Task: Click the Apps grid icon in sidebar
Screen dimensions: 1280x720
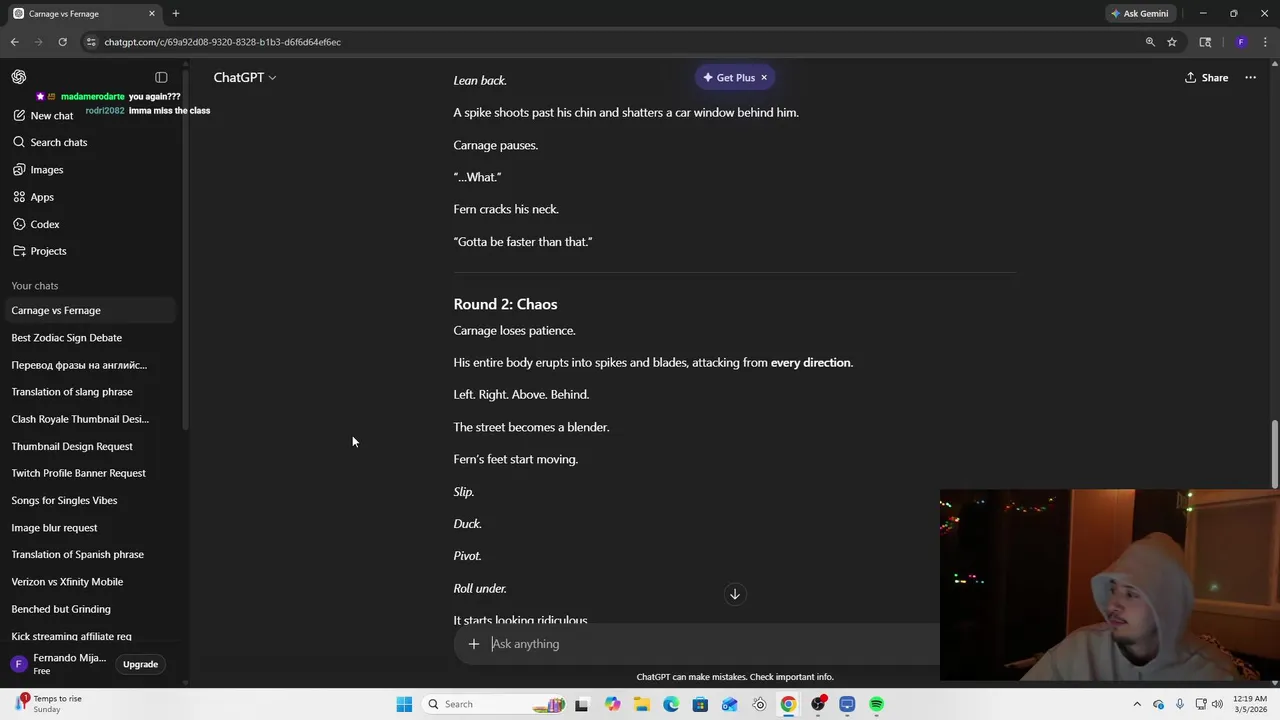Action: point(19,197)
